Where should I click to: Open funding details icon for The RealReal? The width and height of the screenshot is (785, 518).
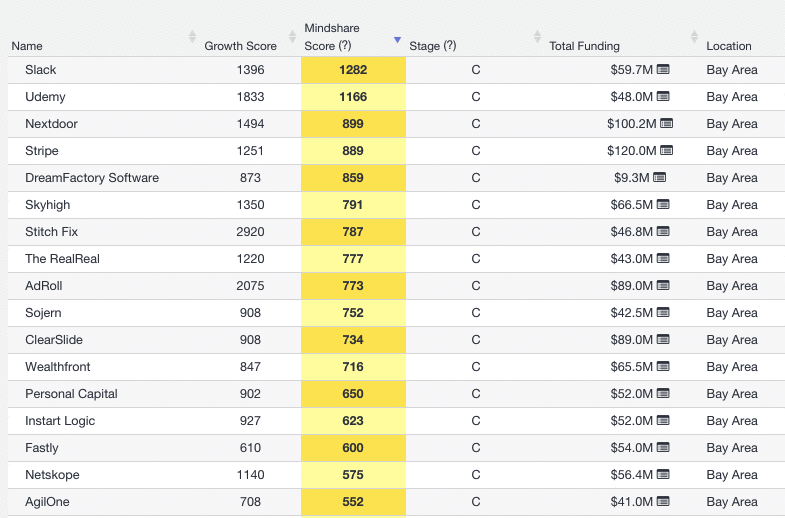click(x=663, y=259)
